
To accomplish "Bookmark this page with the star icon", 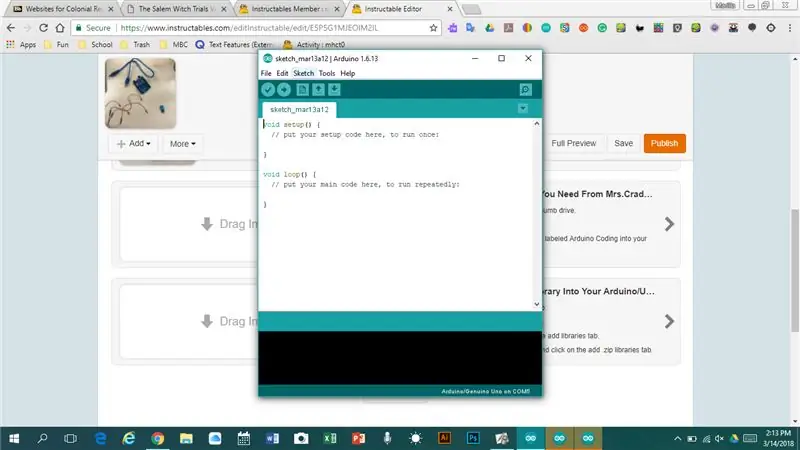I will (433, 28).
